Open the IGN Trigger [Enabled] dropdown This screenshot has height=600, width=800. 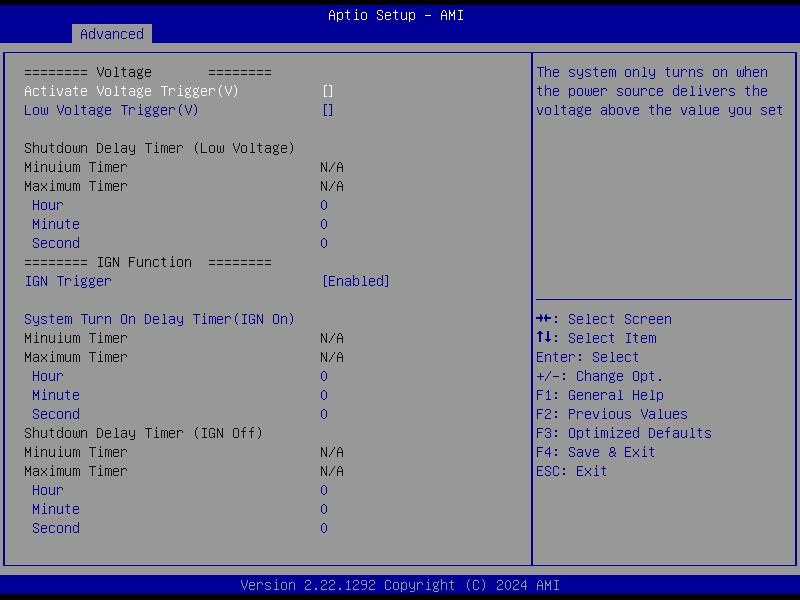(356, 281)
